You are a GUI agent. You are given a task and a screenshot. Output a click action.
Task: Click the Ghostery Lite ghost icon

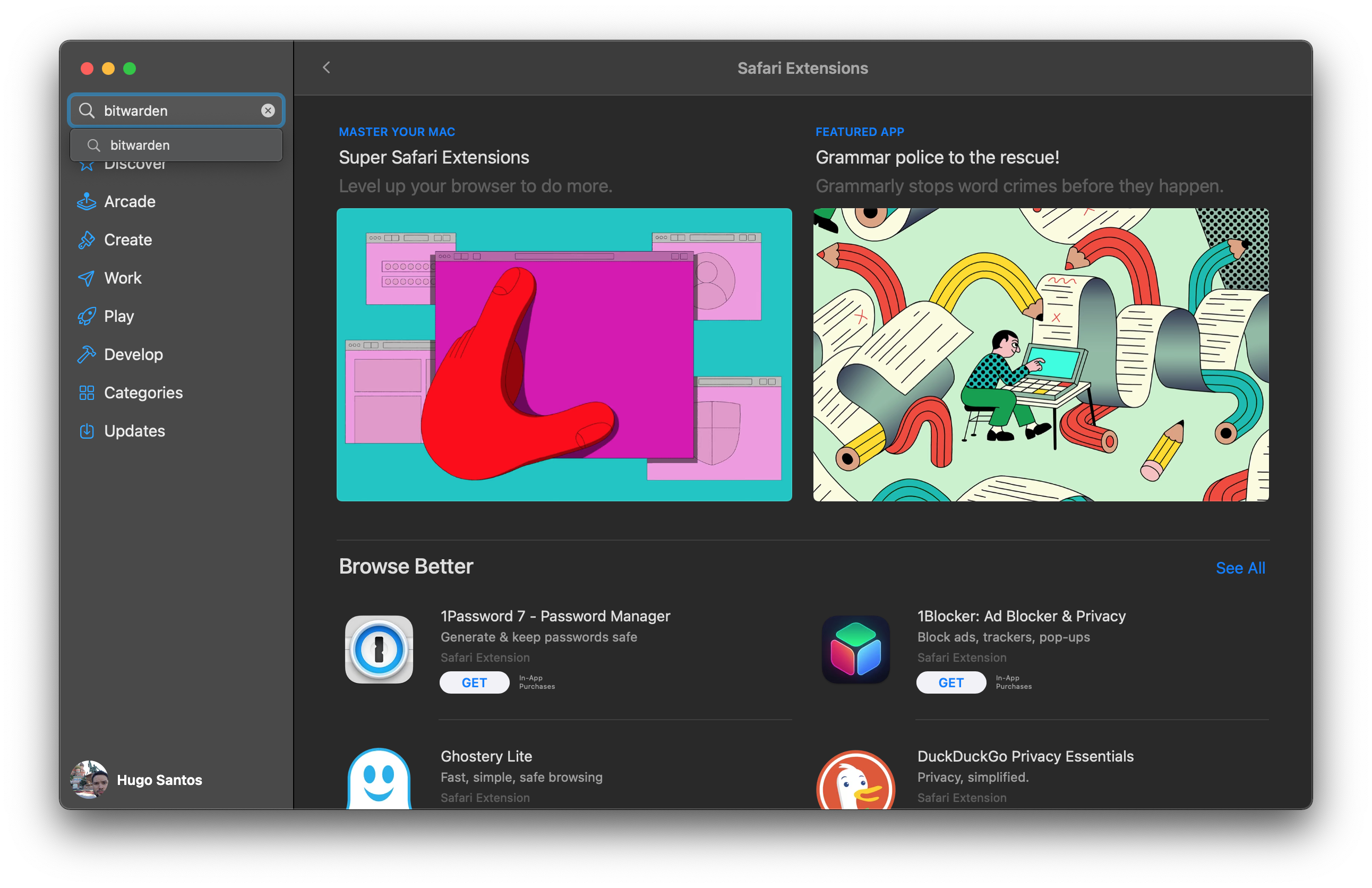(379, 780)
